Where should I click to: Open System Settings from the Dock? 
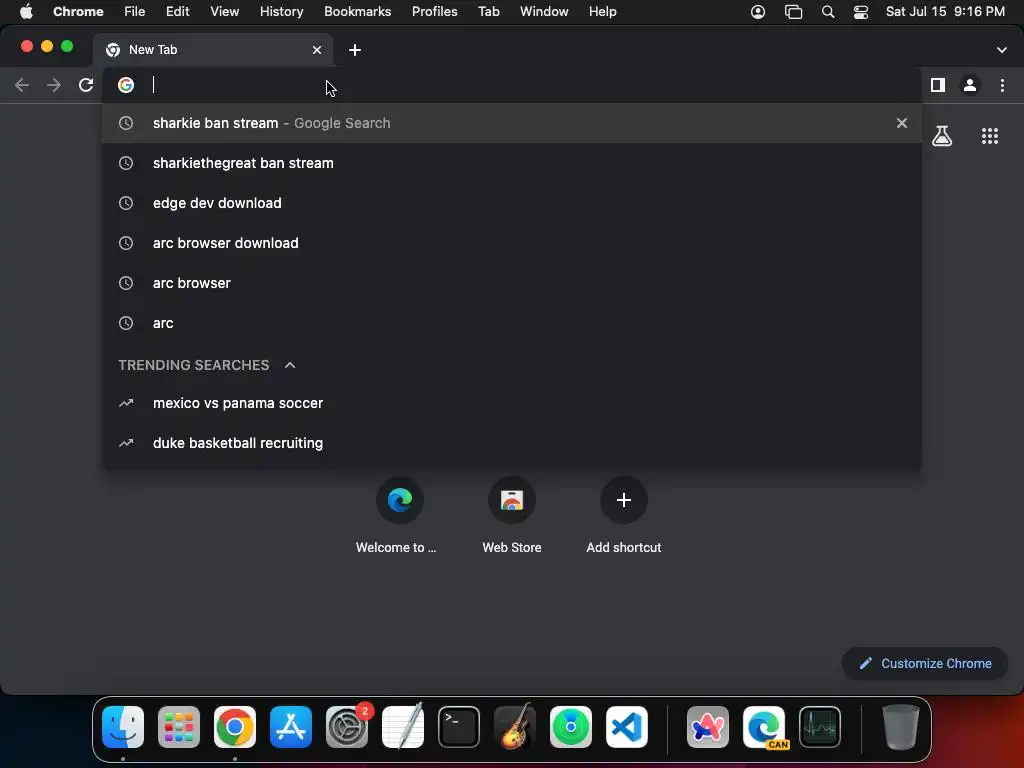[347, 727]
